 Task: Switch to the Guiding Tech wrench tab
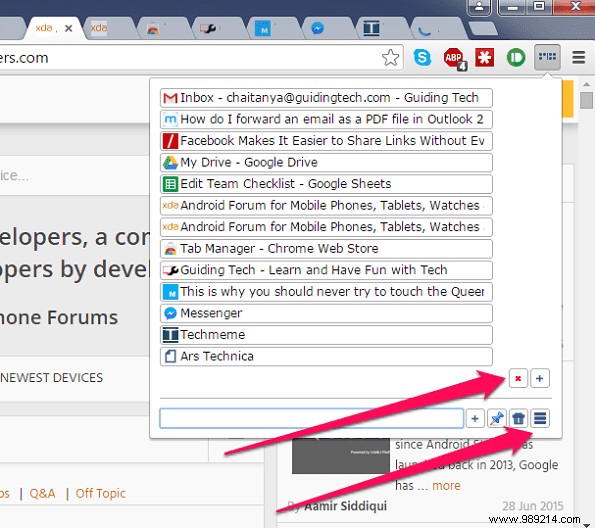(219, 28)
